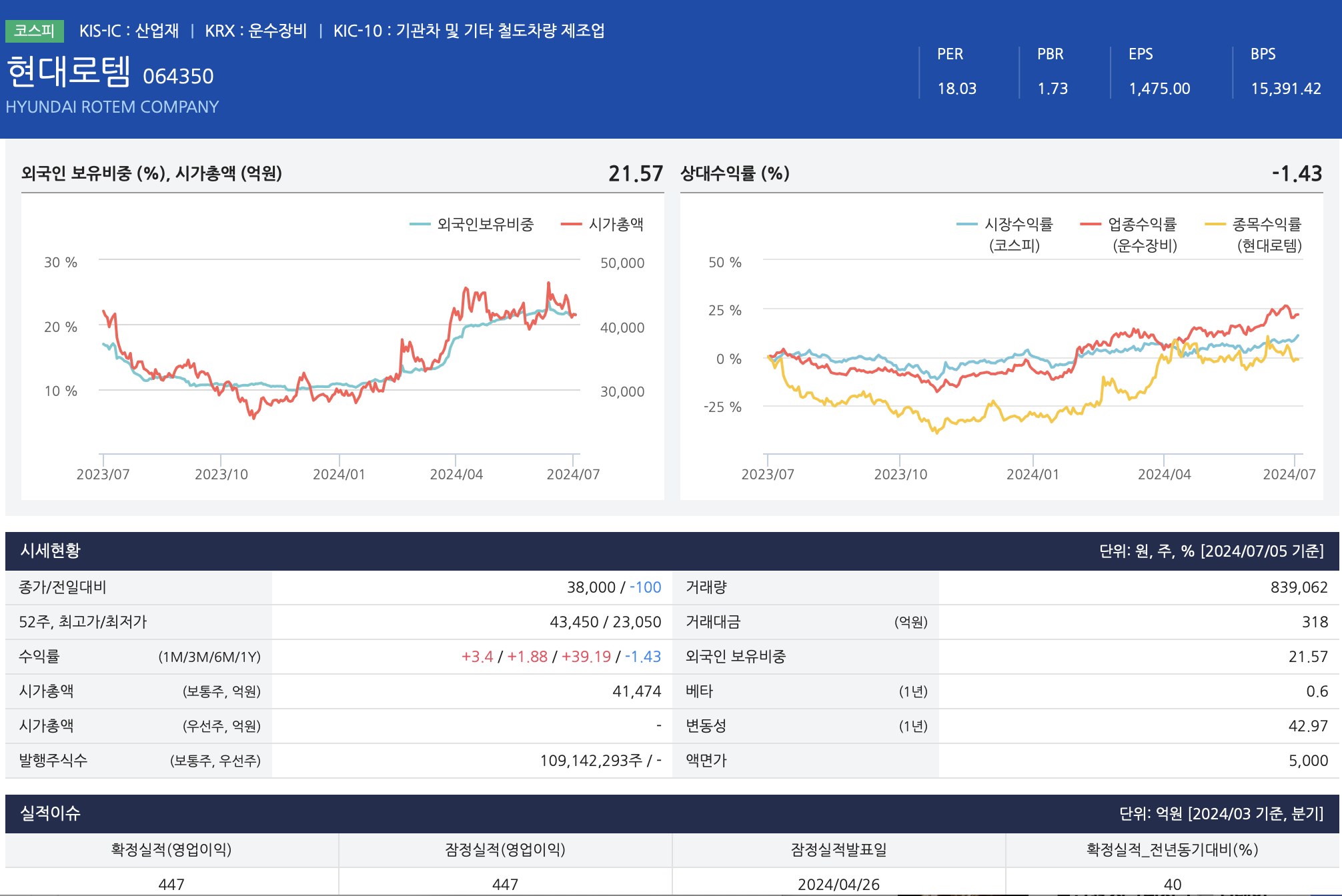Click the green 코스피 market badge

(34, 31)
